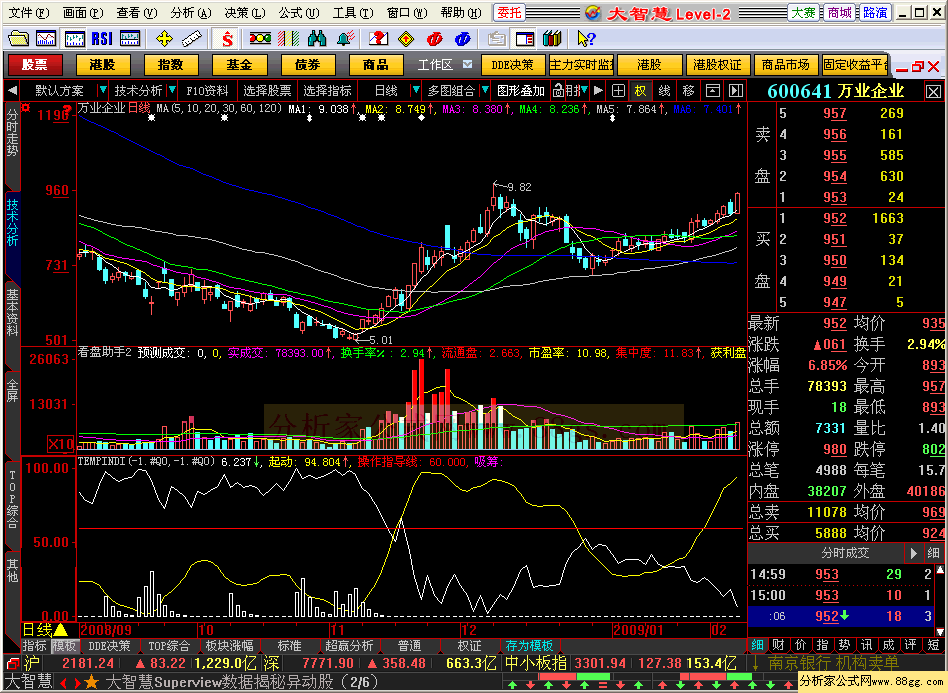Image resolution: width=948 pixels, height=693 pixels.
Task: Select the ruler measuring tool icon
Action: click(x=192, y=39)
